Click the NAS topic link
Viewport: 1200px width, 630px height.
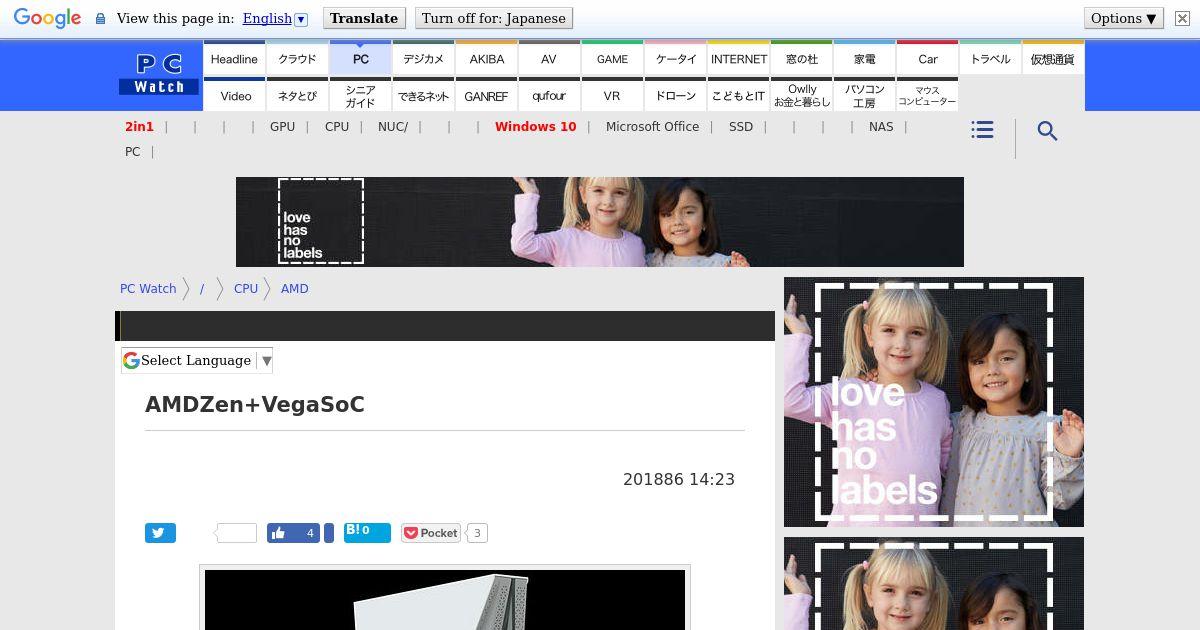(881, 127)
